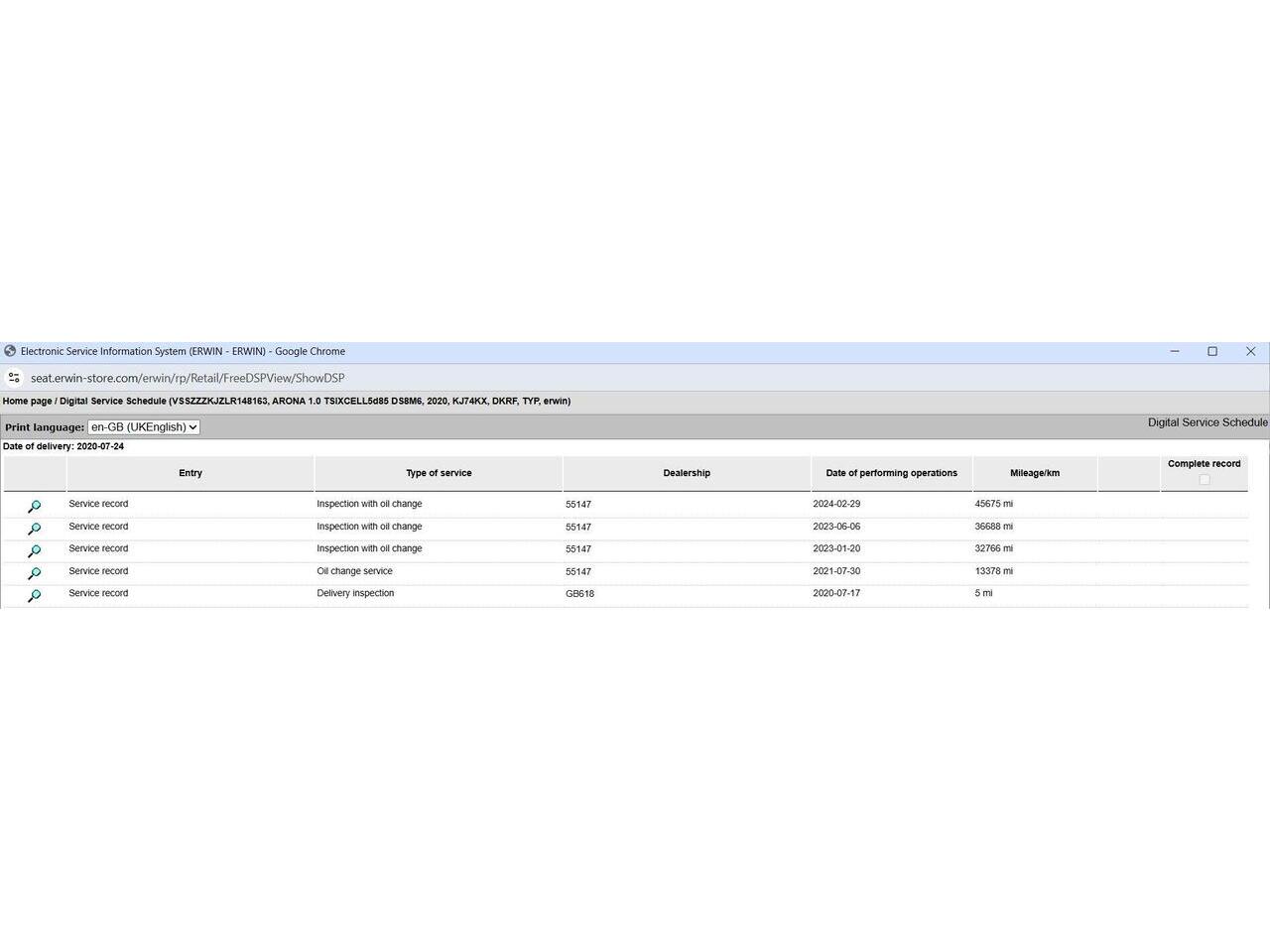This screenshot has height=952, width=1270.
Task: Go to Home page breadcrumb link
Action: [27, 402]
